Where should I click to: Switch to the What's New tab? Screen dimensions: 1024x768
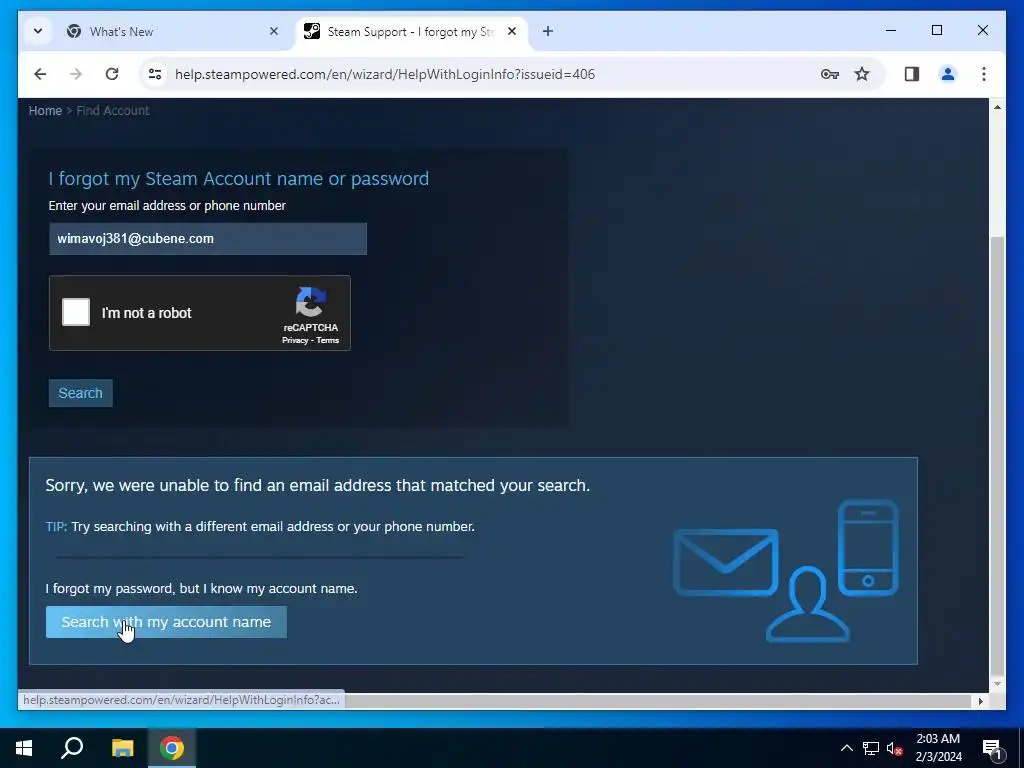pyautogui.click(x=174, y=31)
